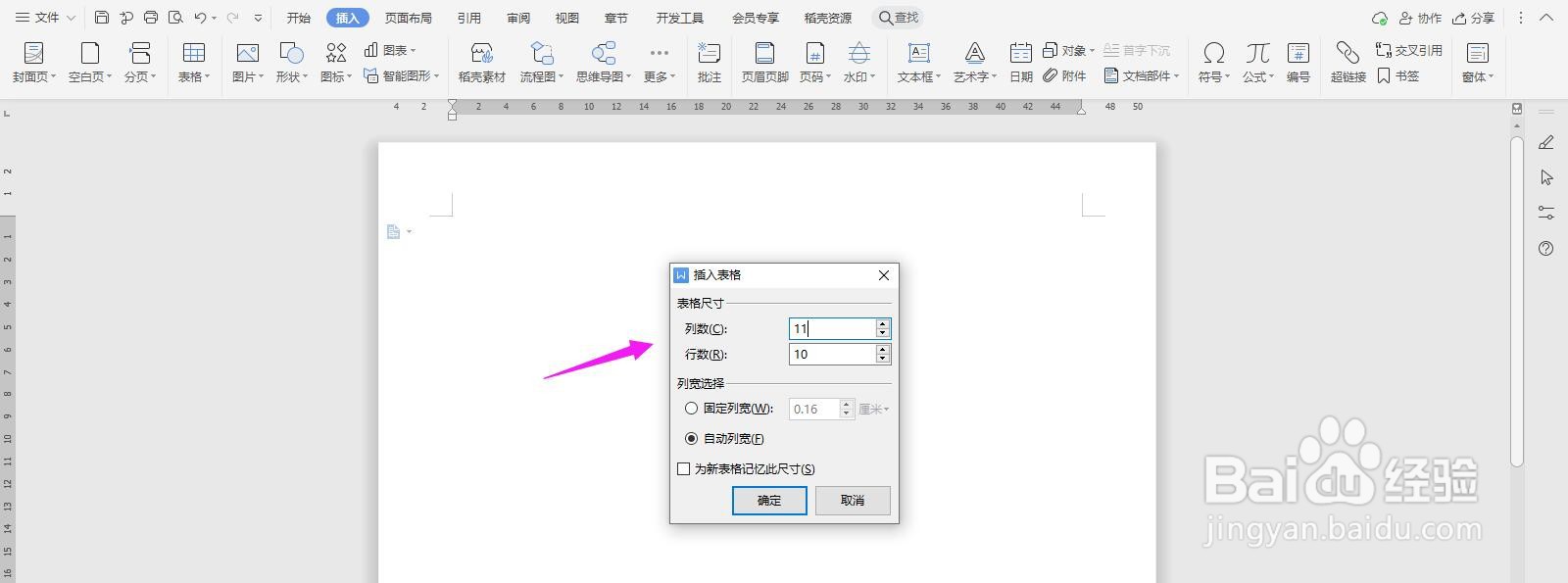Open 交叉引用 cross reference
The width and height of the screenshot is (1568, 583).
pos(1409,50)
